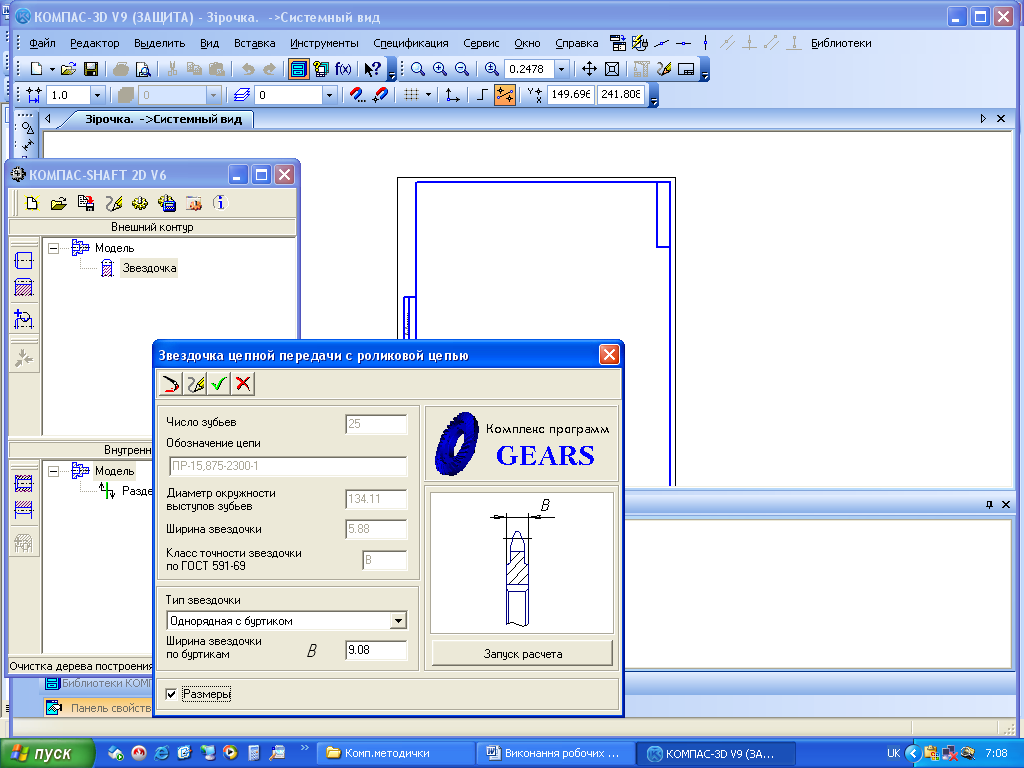Collapse the Модель node in inner contour tree
1024x768 pixels.
(x=54, y=471)
